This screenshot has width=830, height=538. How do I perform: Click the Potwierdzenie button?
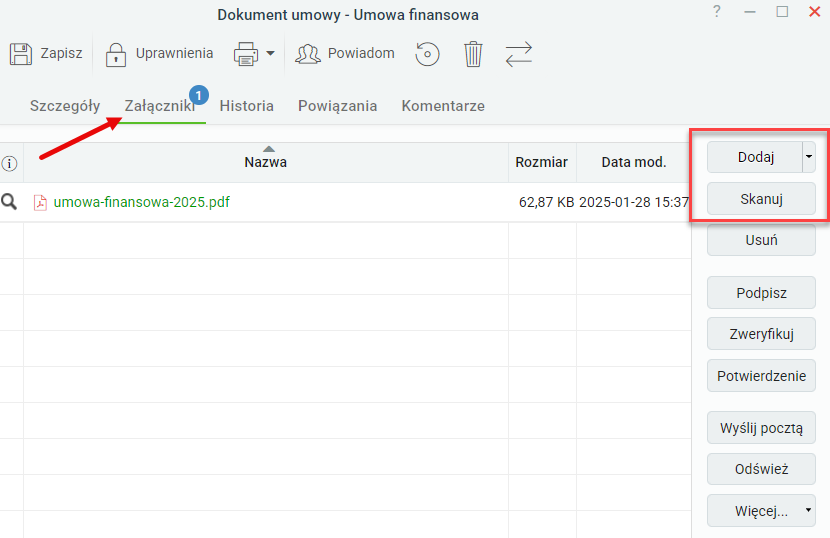pyautogui.click(x=761, y=376)
